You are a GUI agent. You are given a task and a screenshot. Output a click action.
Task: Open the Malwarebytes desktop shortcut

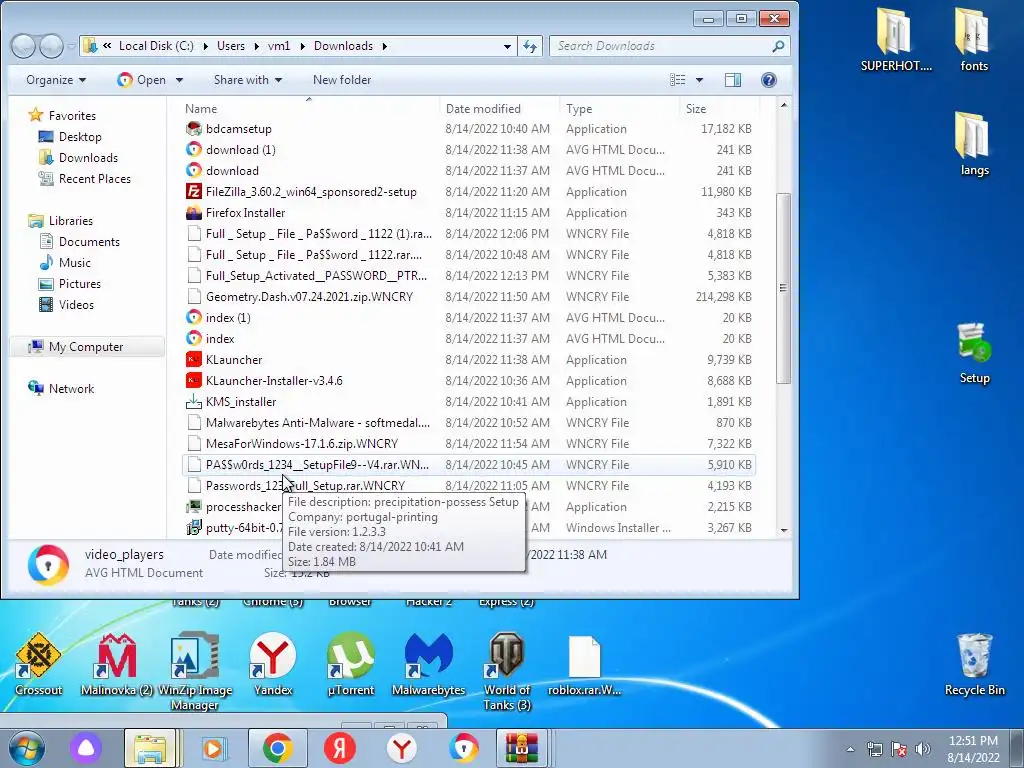tap(428, 664)
